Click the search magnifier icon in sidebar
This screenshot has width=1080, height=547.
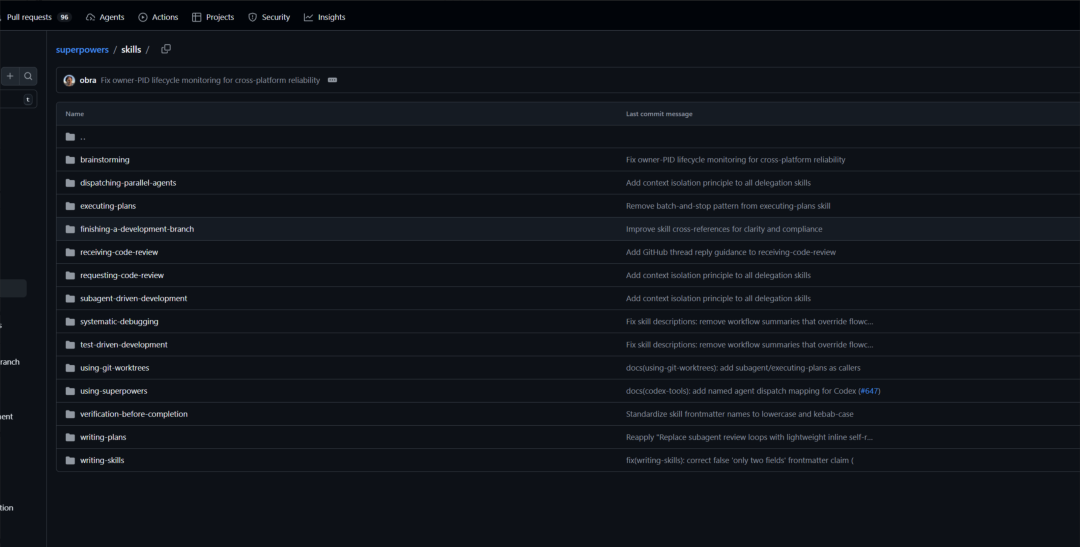28,76
